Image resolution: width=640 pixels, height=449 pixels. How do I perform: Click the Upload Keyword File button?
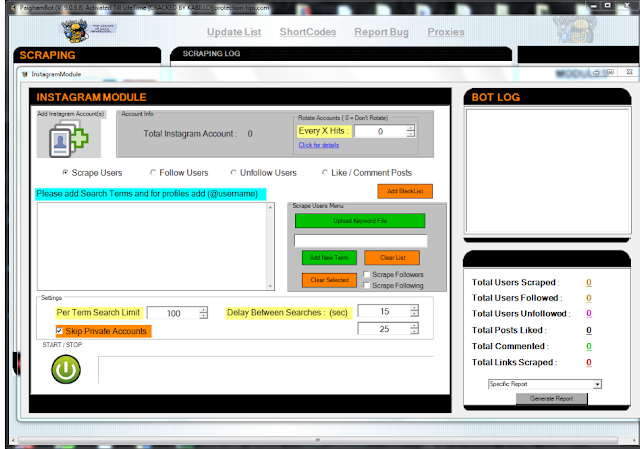pyautogui.click(x=360, y=221)
